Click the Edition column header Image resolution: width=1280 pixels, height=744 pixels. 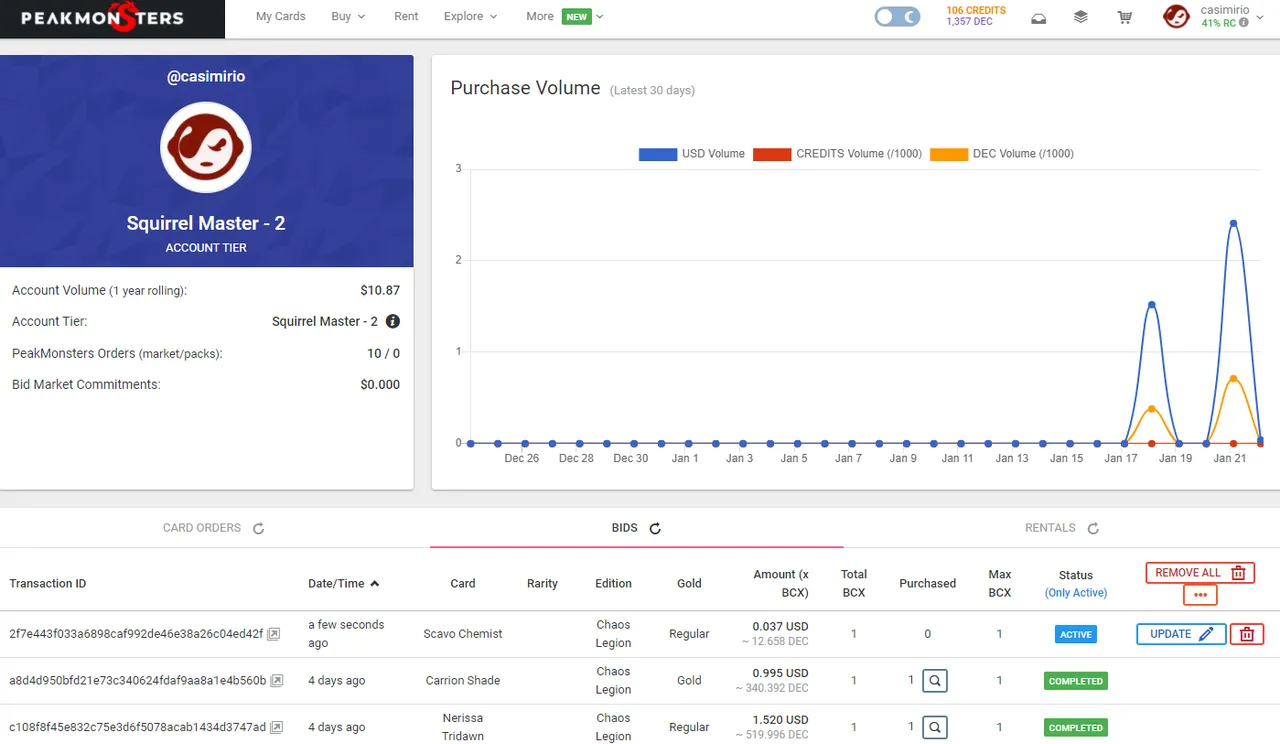[x=613, y=583]
